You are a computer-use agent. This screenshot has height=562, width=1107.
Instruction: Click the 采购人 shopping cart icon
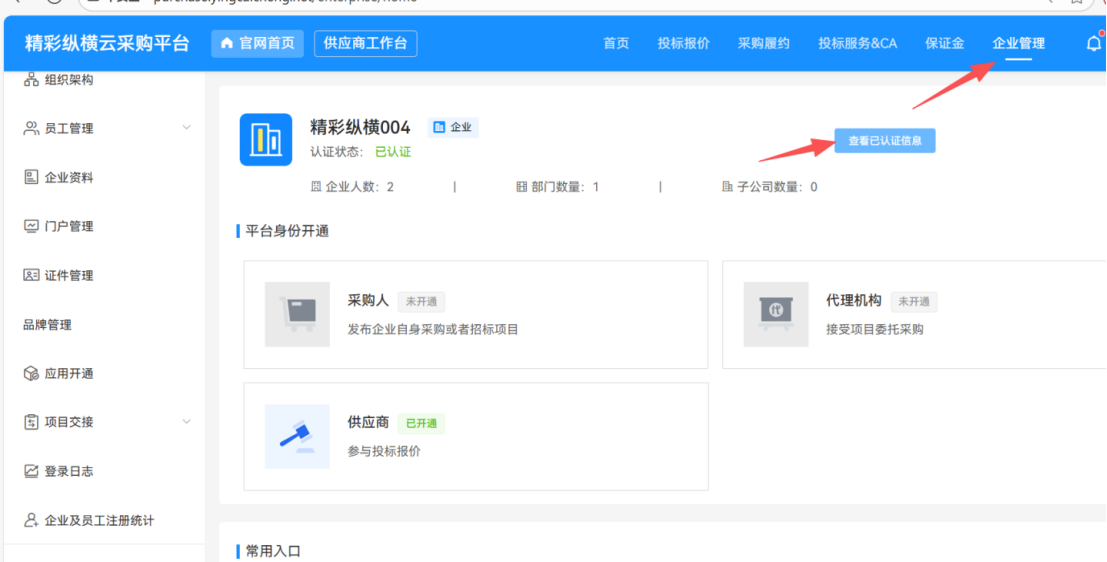click(x=297, y=314)
